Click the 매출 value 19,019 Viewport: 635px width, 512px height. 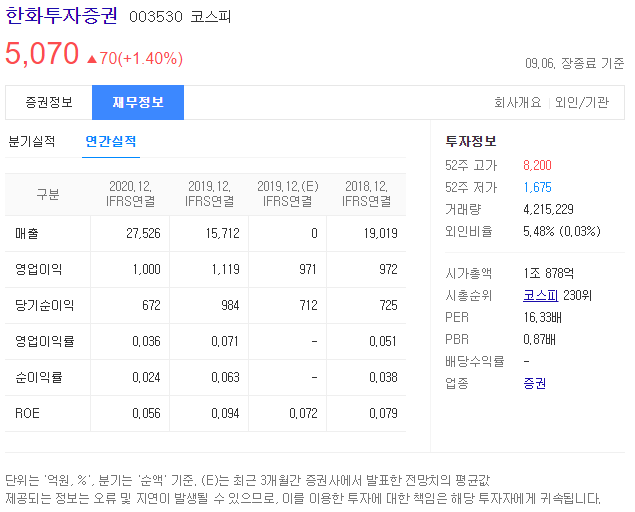pos(381,233)
